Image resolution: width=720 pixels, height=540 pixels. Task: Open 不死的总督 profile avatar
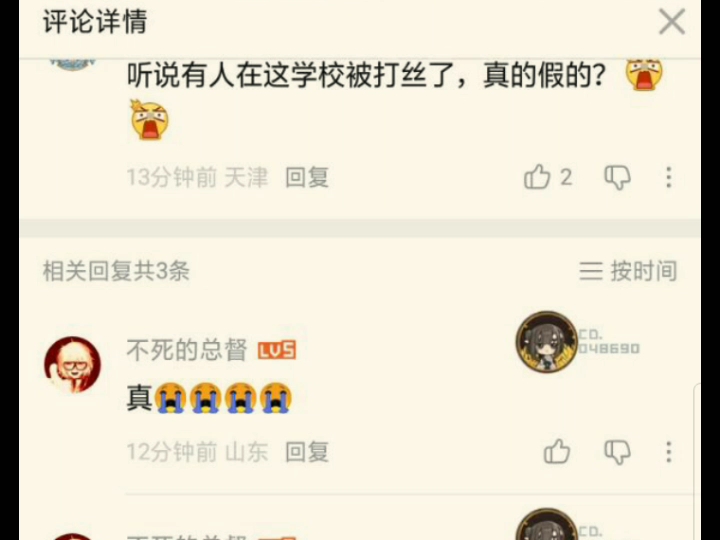73,365
